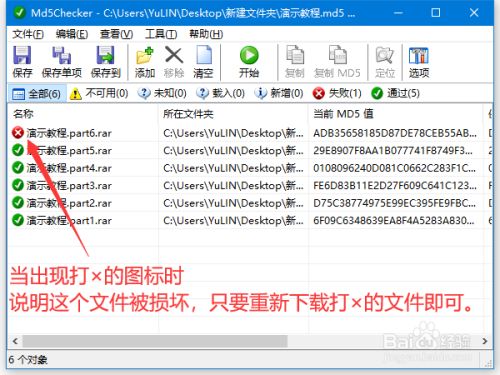Select the file 演示教程.part3.rar

[69, 185]
